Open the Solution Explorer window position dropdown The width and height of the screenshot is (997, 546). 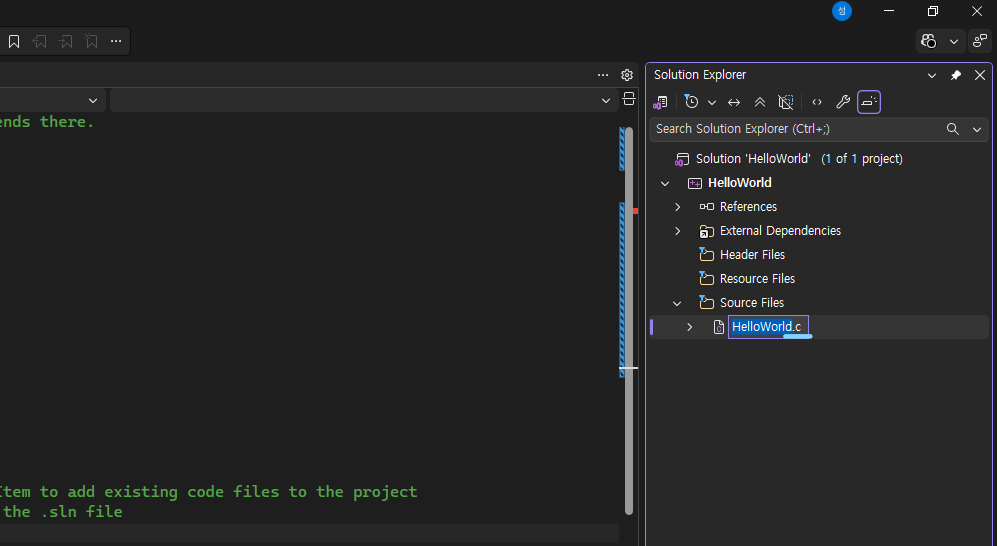932,75
